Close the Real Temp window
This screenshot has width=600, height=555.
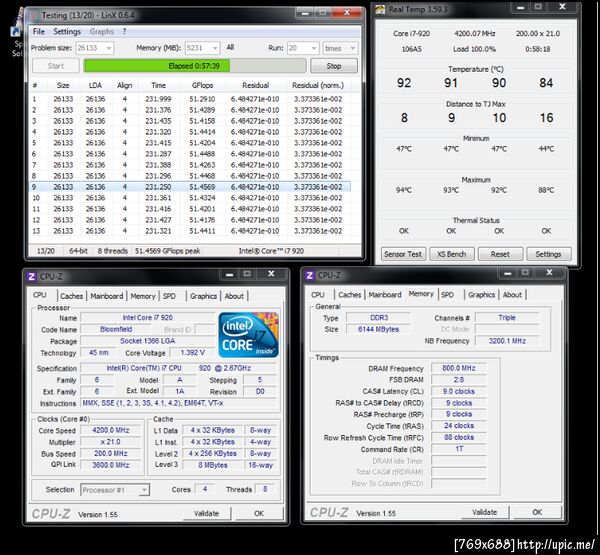pos(562,7)
